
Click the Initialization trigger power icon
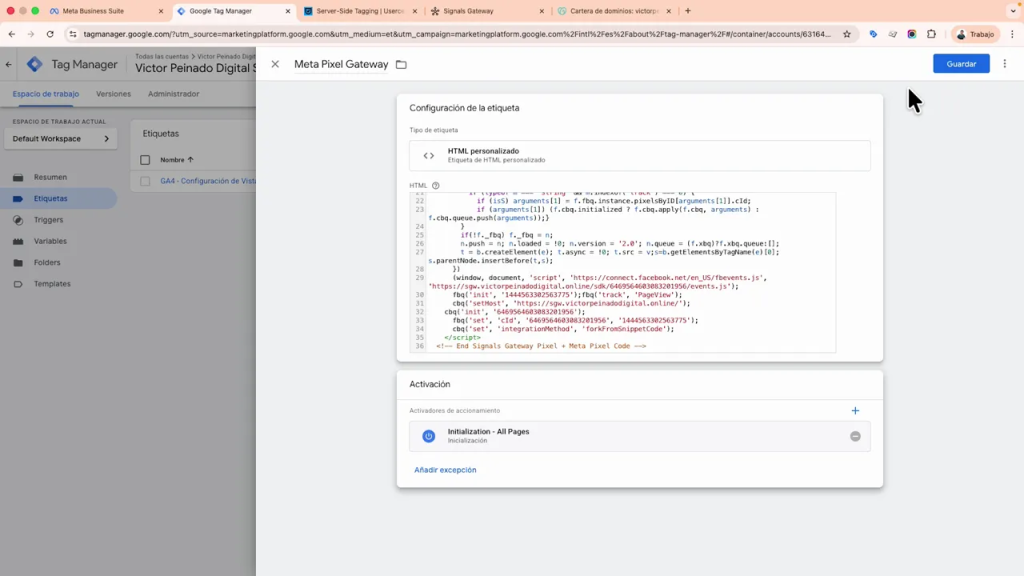428,436
